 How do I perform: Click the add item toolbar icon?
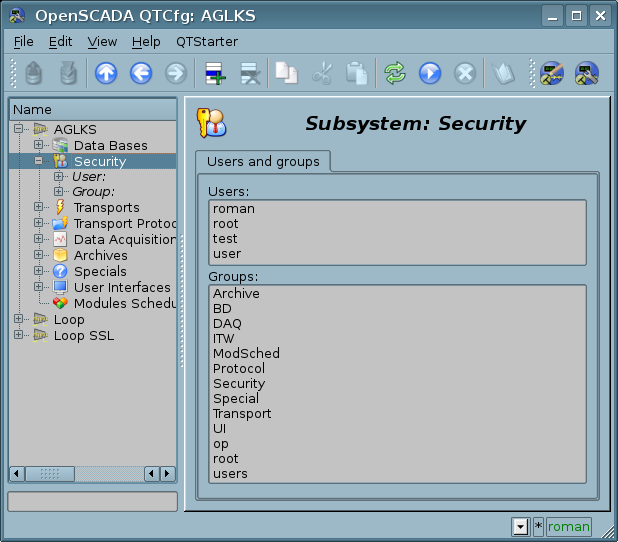[x=214, y=73]
